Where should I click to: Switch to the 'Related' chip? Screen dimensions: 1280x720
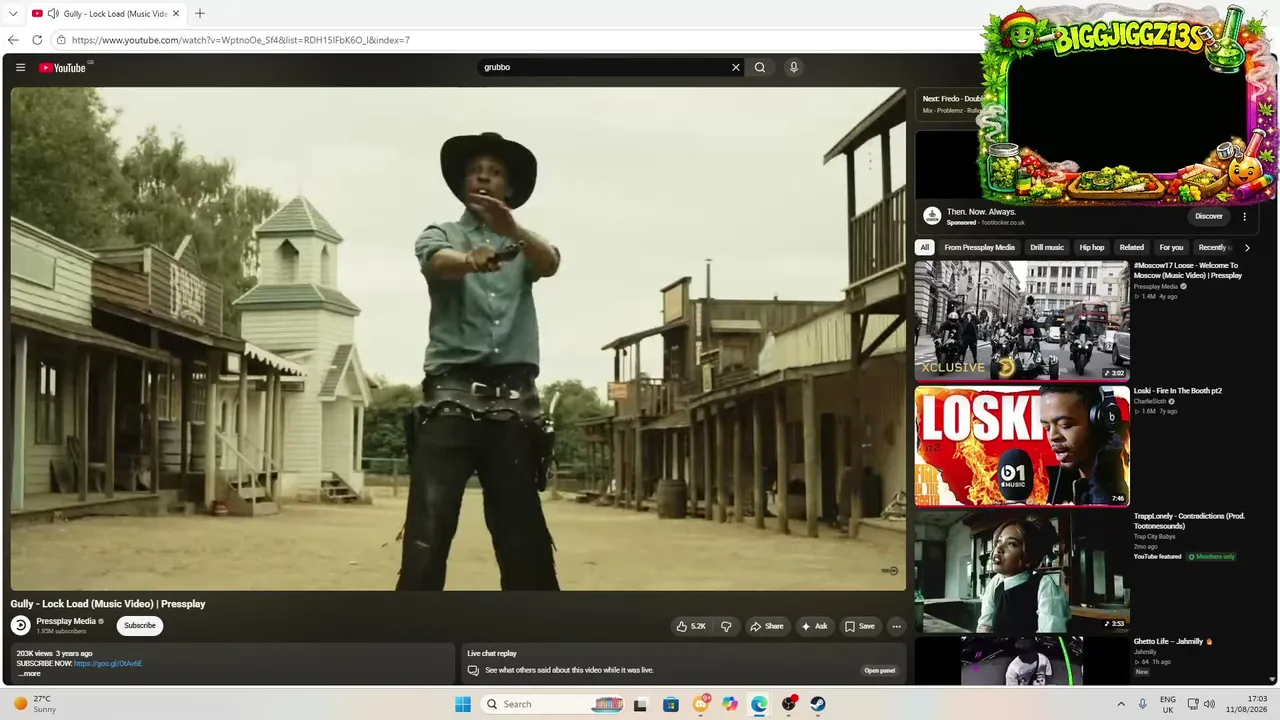coord(1132,247)
